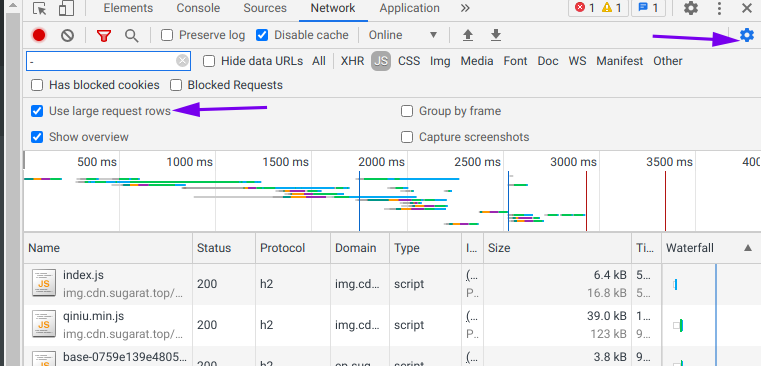The height and width of the screenshot is (366, 761).
Task: Export HAR file with download arrow
Action: (496, 35)
